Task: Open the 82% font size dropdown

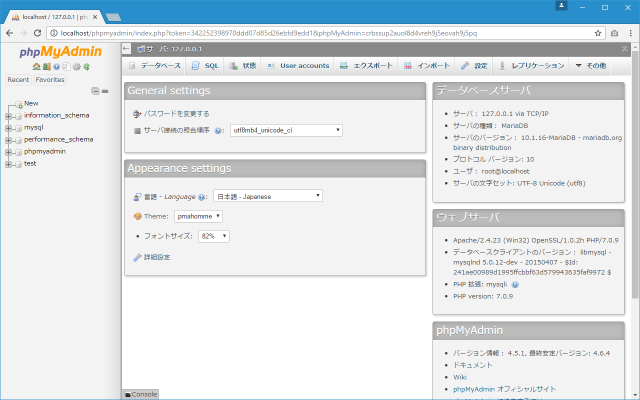Action: [214, 236]
